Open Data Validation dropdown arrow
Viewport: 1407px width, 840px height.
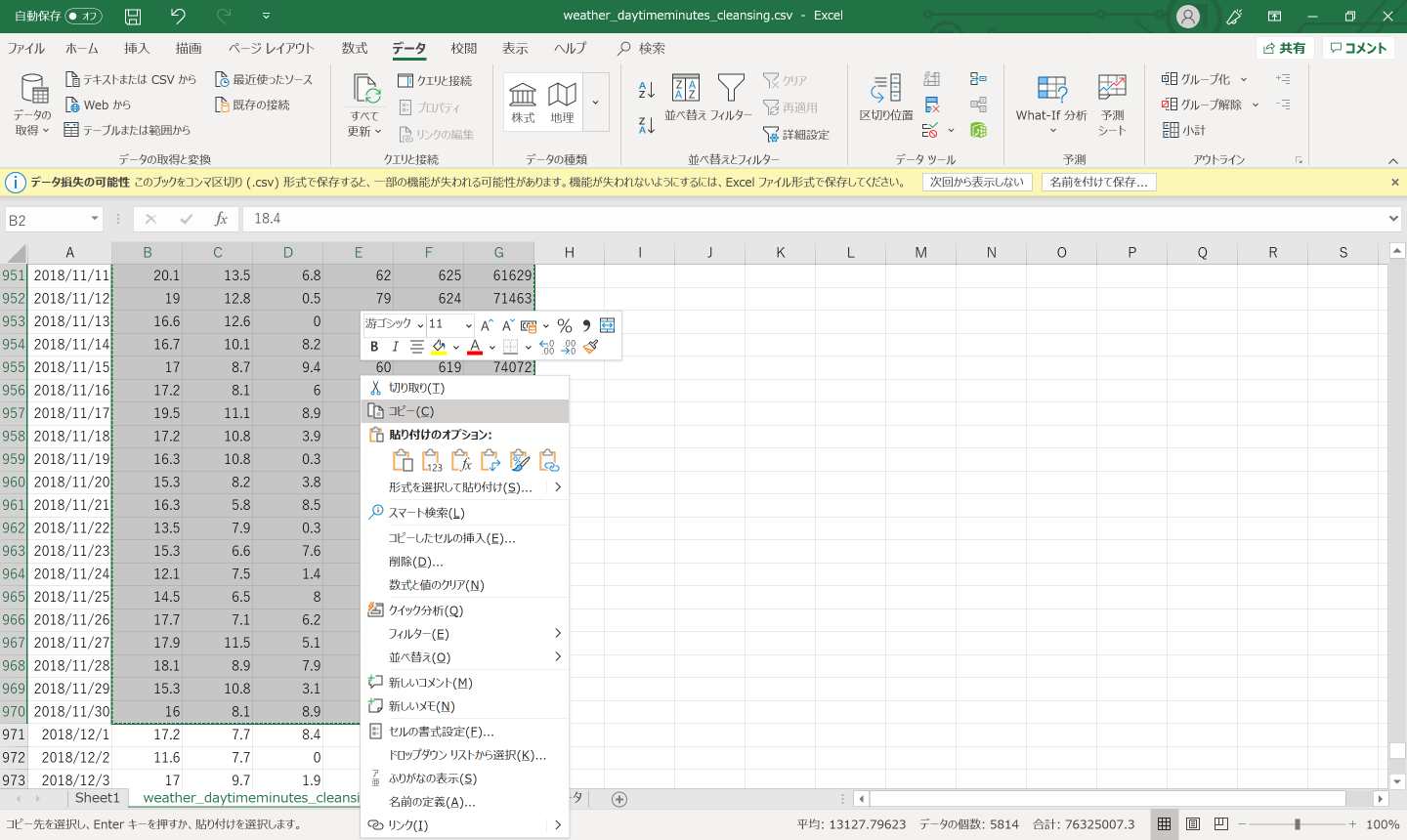tap(951, 130)
